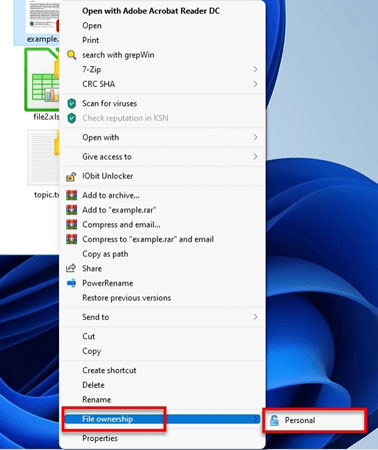Select the example PDF file thumbnail

point(43,17)
